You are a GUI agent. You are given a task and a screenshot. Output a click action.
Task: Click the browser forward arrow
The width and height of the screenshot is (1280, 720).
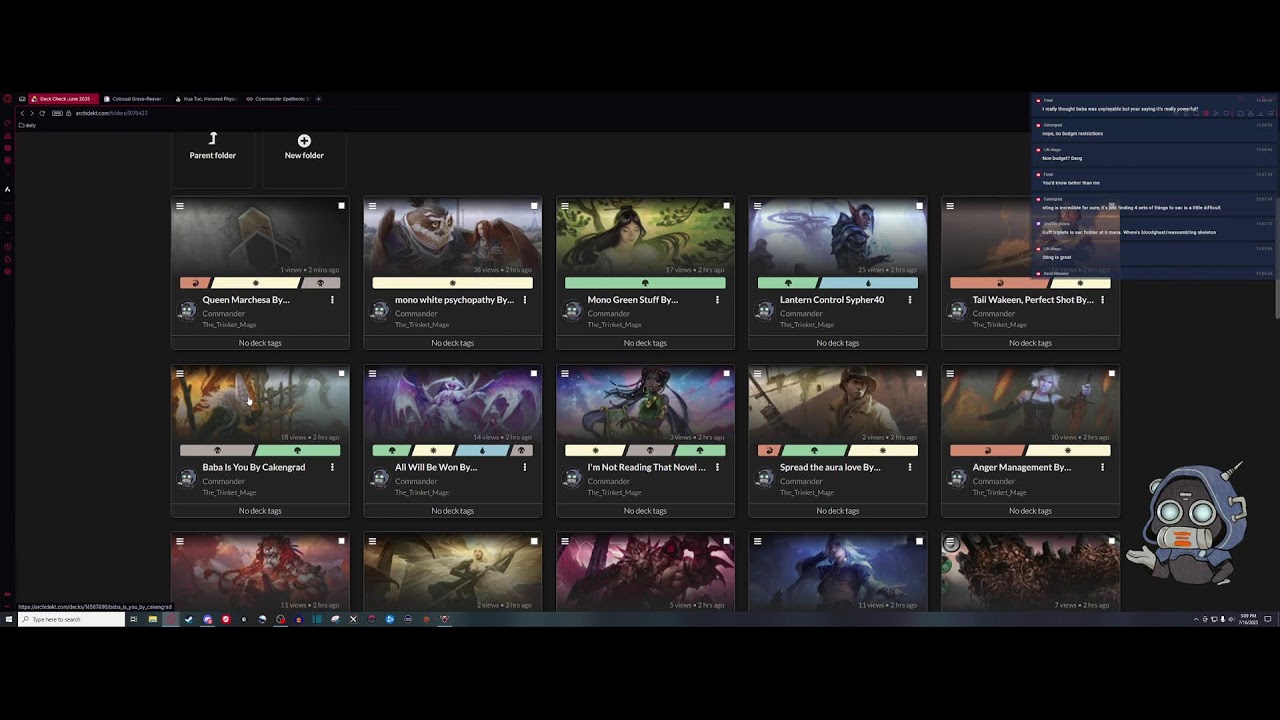[32, 113]
